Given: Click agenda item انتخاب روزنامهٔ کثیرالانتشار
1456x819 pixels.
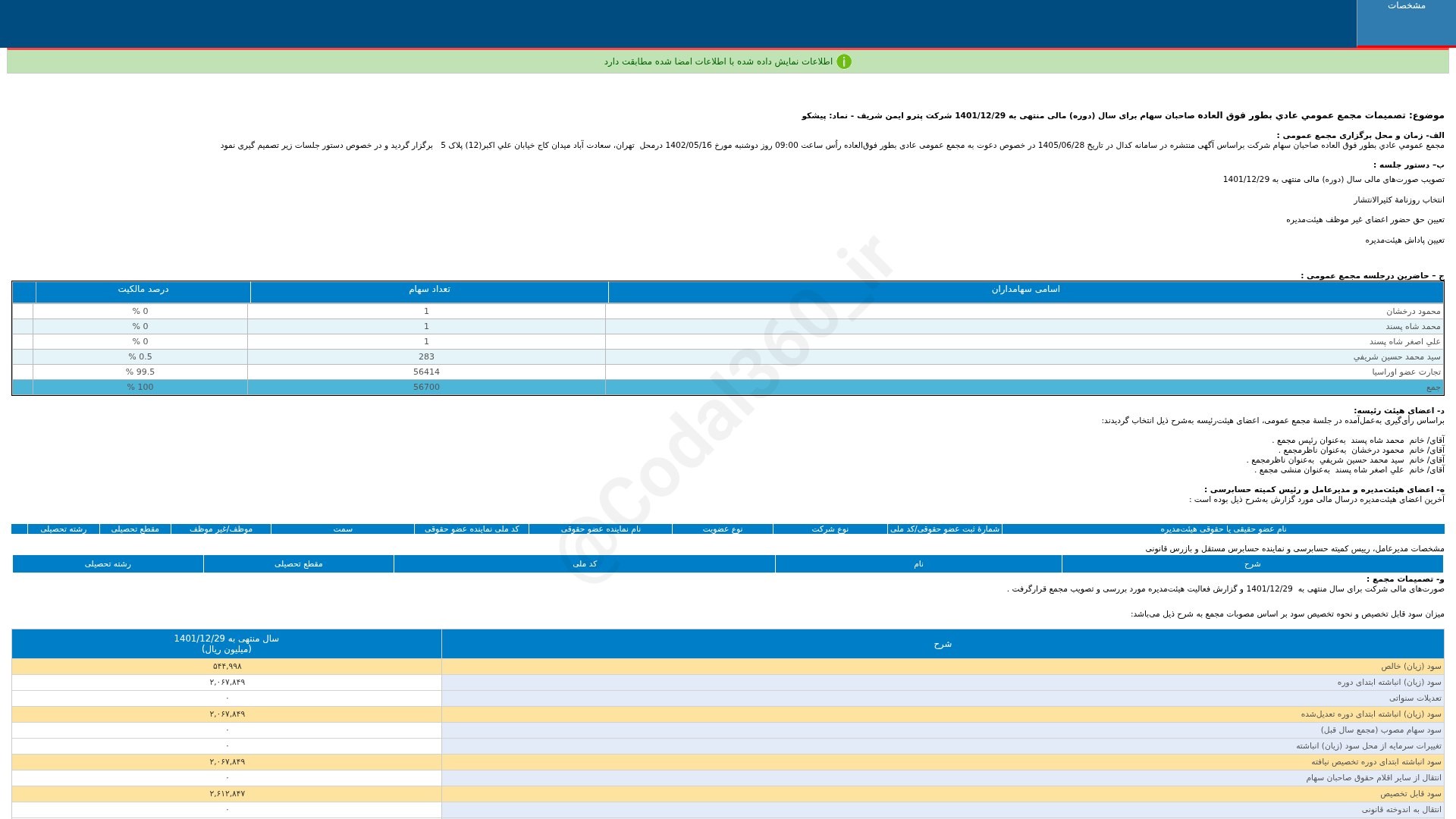Looking at the screenshot, I should [1398, 200].
